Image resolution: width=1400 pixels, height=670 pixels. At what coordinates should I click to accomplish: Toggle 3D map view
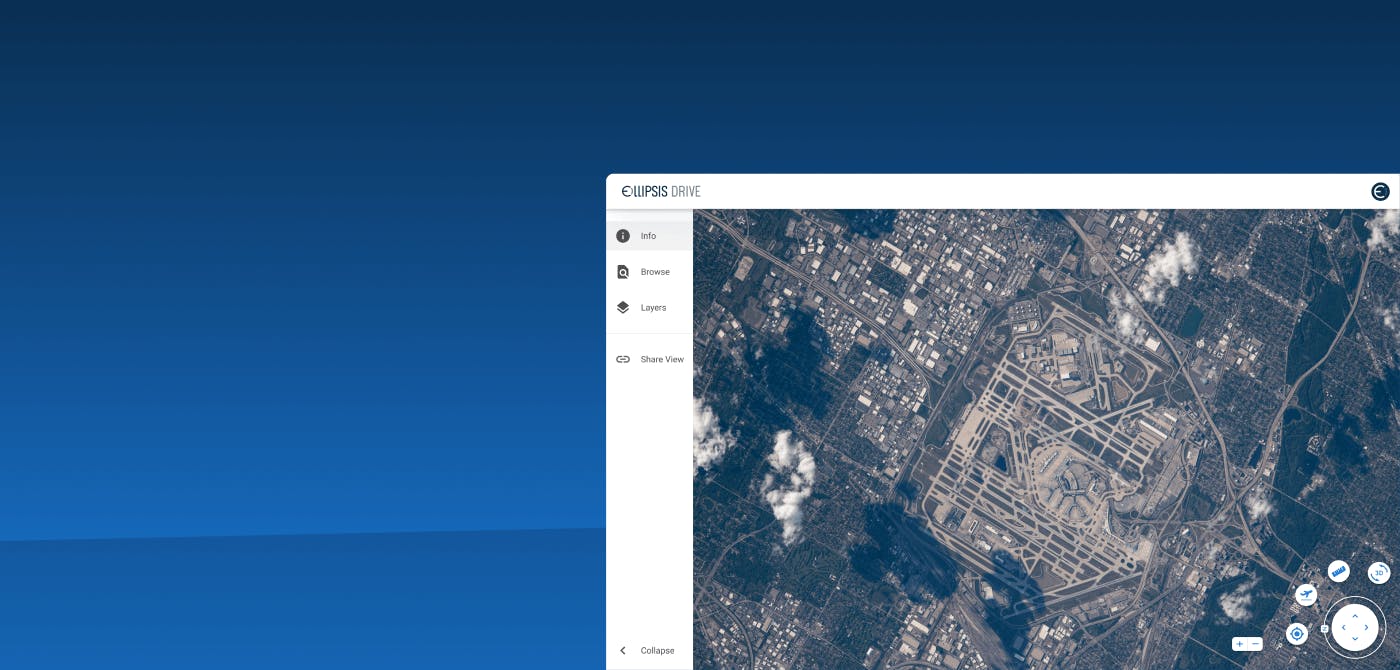[1378, 573]
